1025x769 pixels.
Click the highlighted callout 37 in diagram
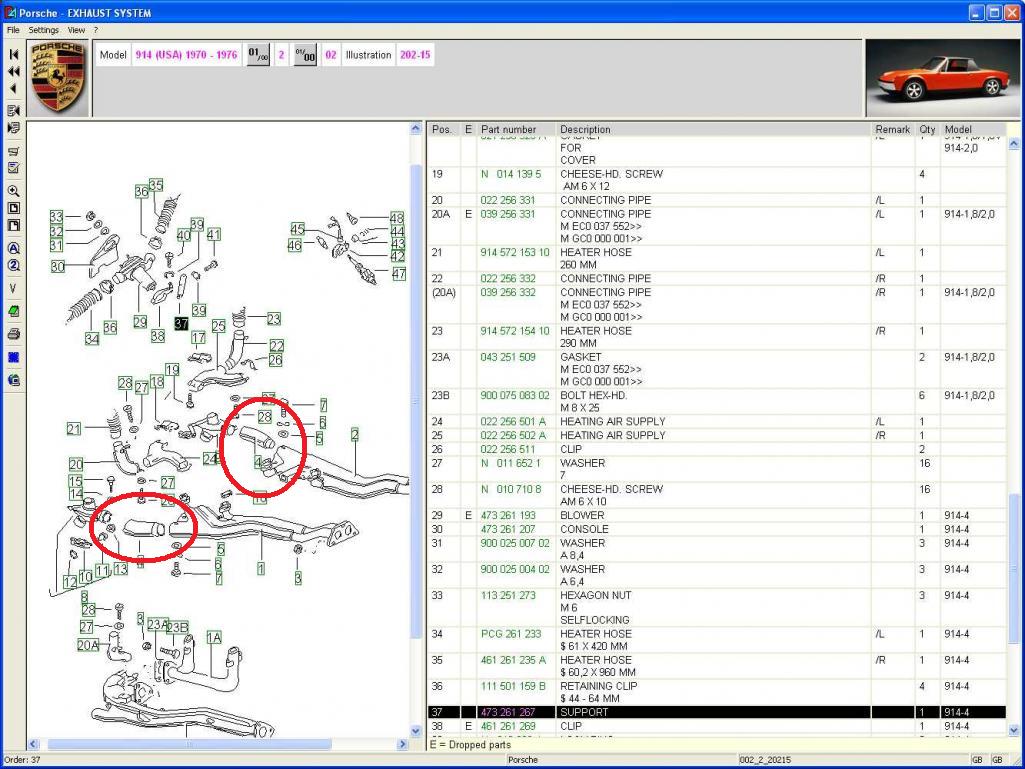pos(182,323)
